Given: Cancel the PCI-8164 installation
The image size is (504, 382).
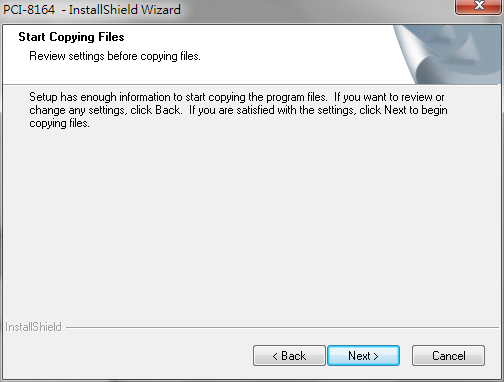Looking at the screenshot, I should pyautogui.click(x=448, y=356).
